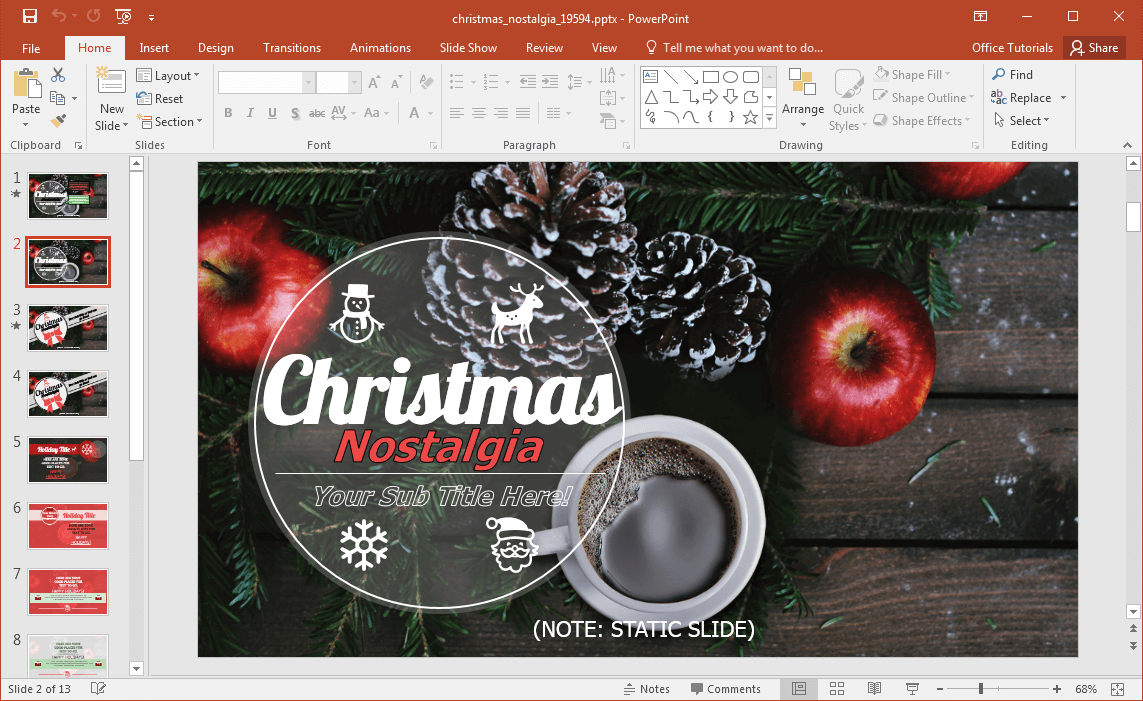Click the Format Painter brush icon
Viewport: 1143px width, 701px height.
point(58,121)
